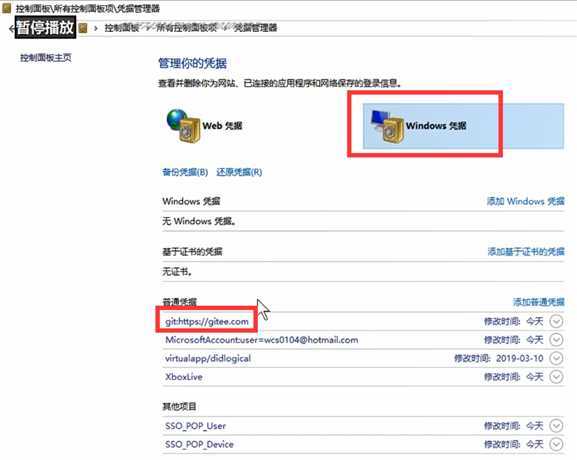Click the Windows 凭据 label text
The width and height of the screenshot is (577, 460).
(x=436, y=125)
